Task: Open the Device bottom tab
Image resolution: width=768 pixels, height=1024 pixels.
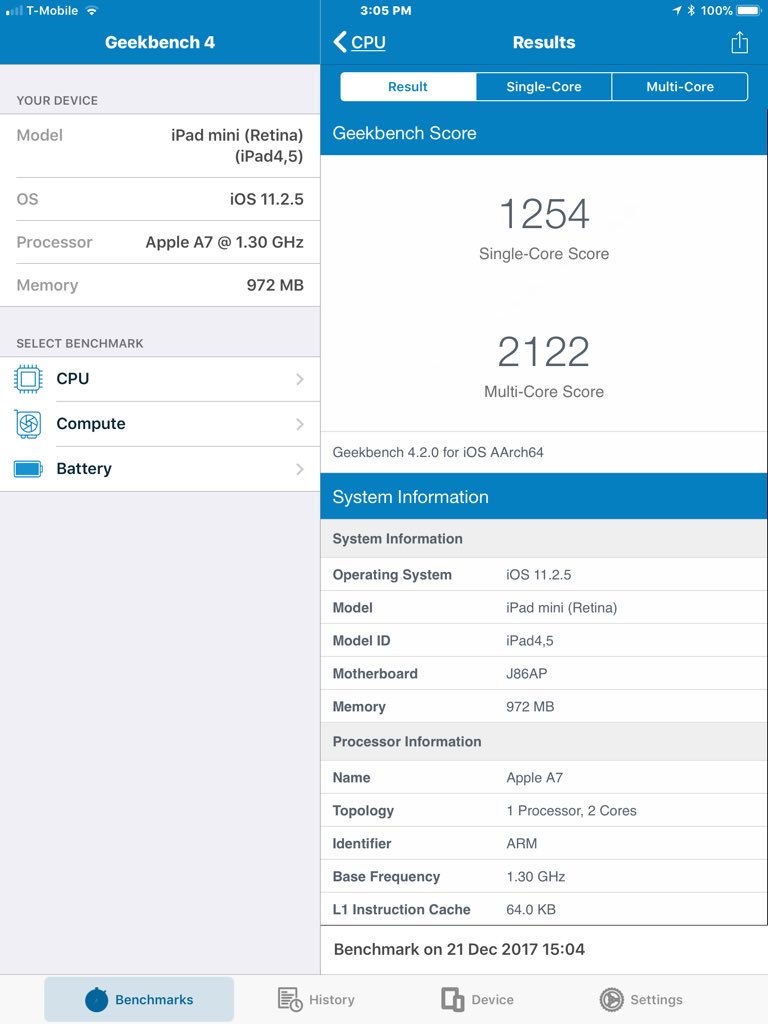Action: coord(477,999)
